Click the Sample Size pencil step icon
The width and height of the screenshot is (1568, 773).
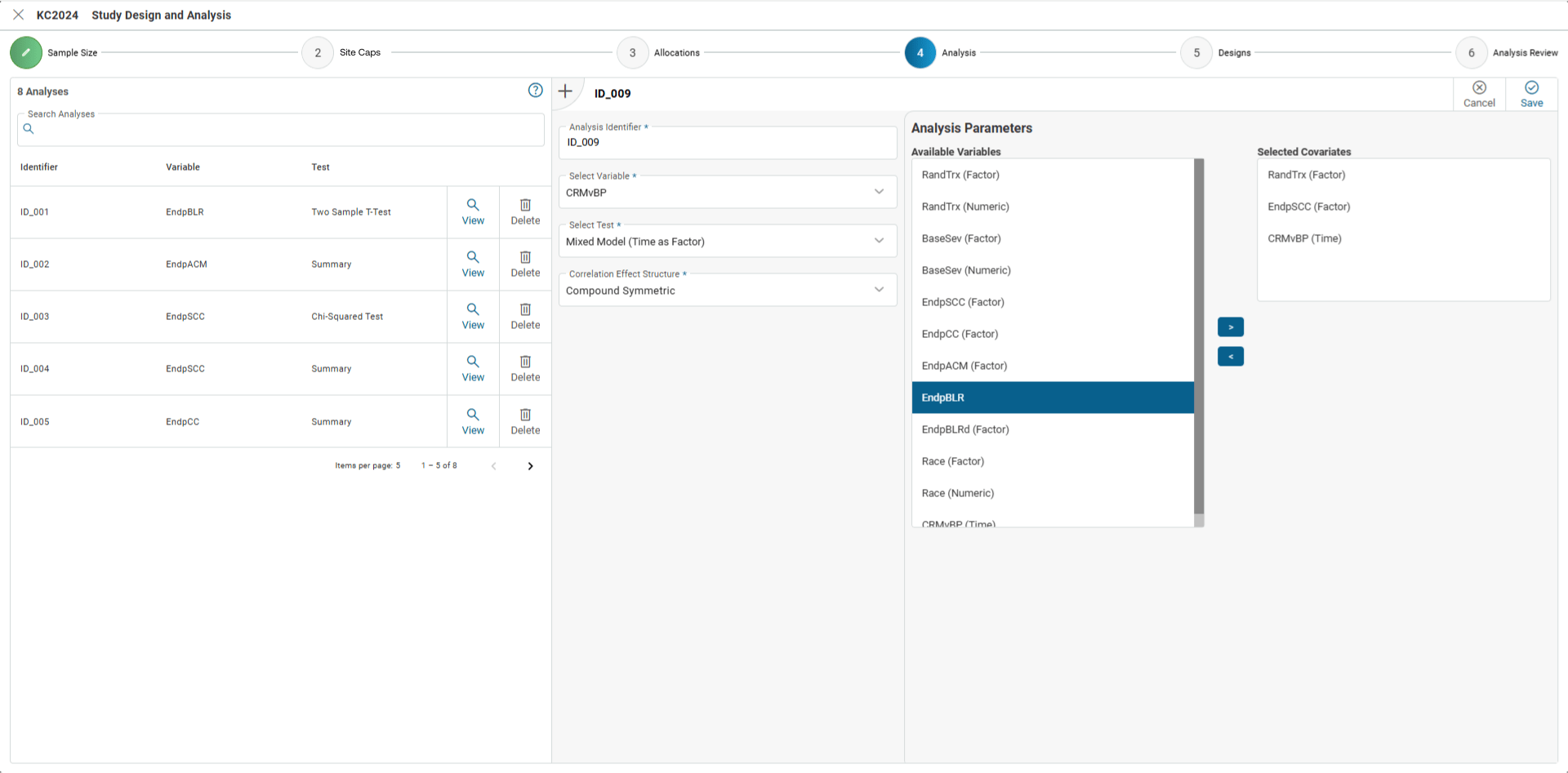(x=26, y=52)
